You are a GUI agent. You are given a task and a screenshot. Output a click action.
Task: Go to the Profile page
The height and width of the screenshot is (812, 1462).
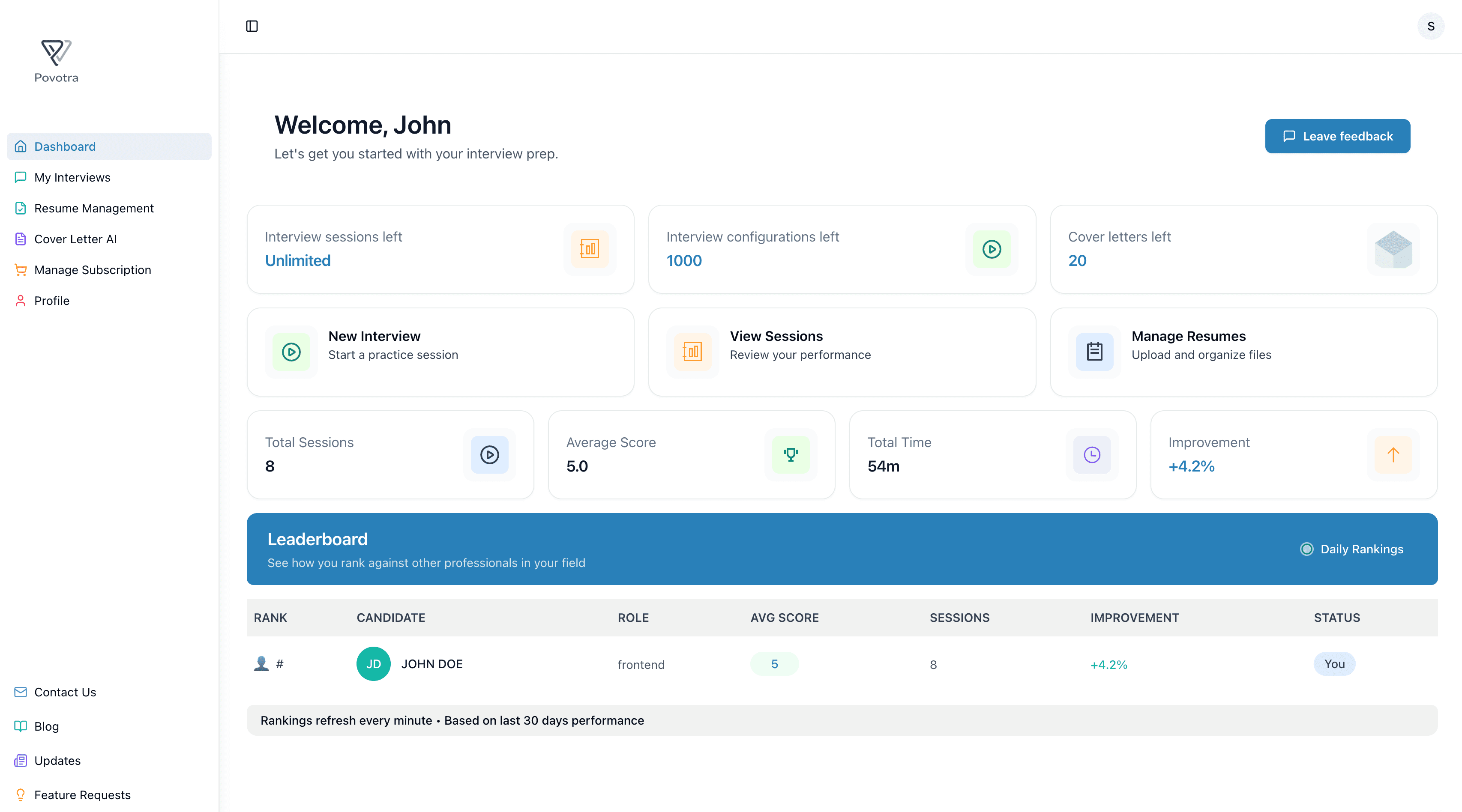coord(109,301)
